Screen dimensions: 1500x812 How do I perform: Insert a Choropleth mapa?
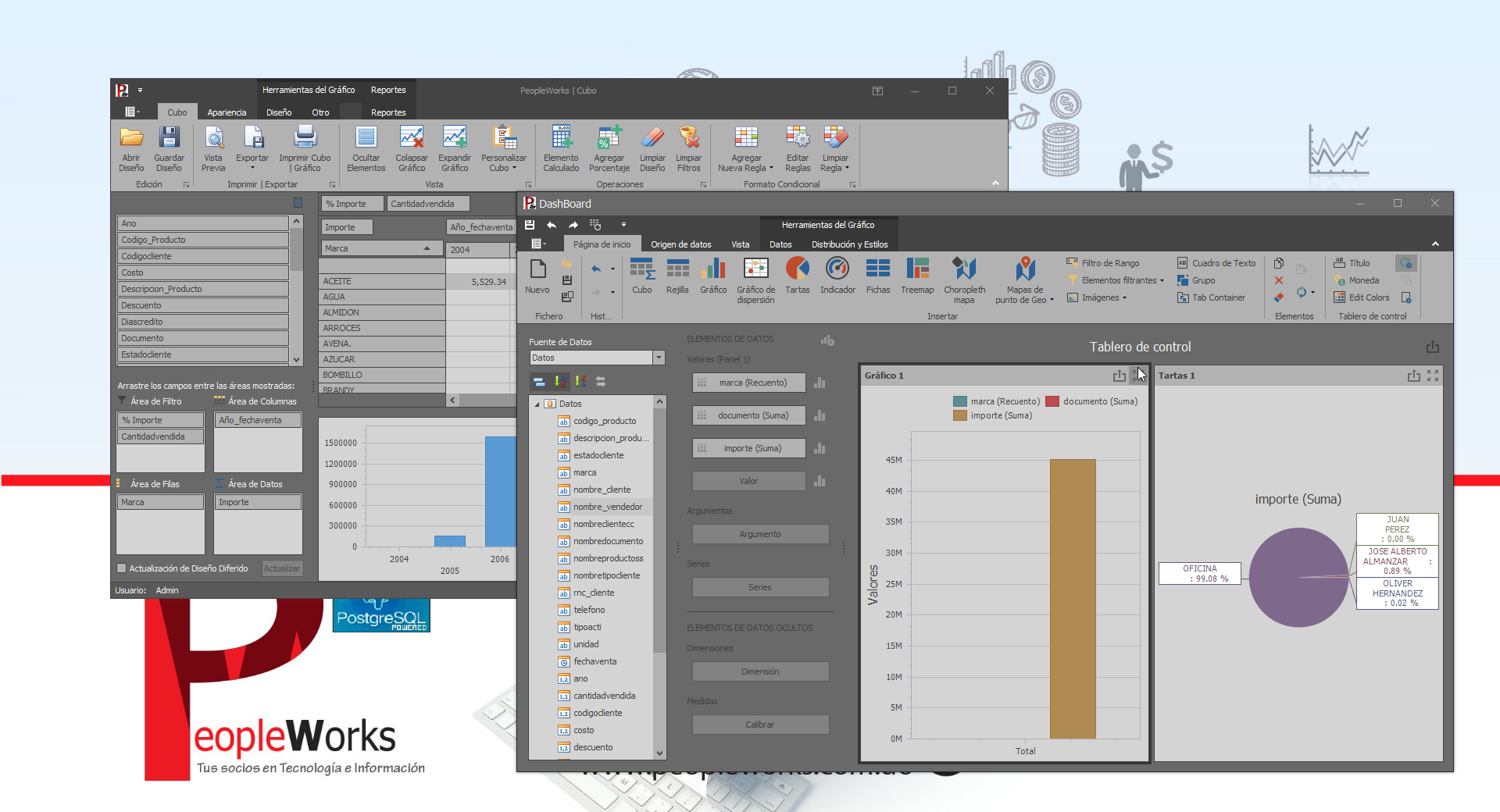click(964, 281)
